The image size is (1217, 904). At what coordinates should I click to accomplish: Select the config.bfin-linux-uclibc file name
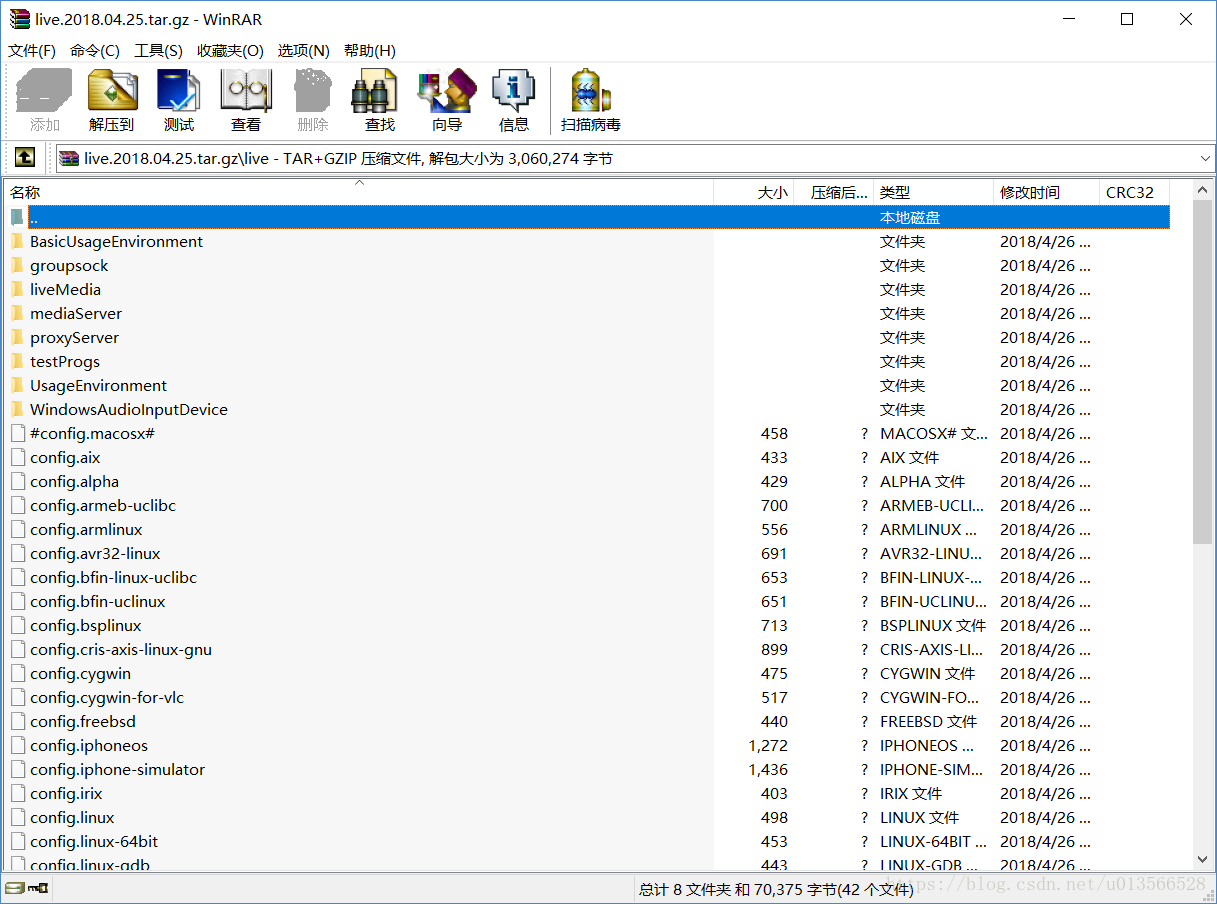tap(113, 577)
